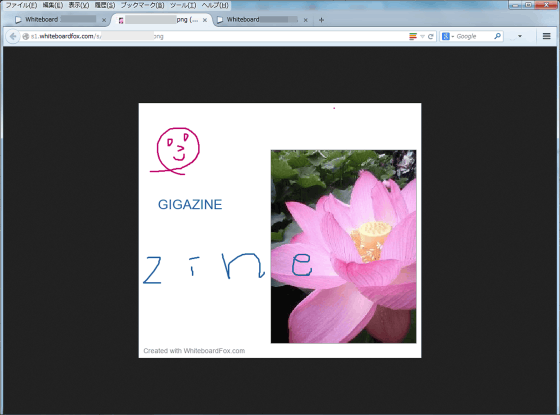Close the browser window

click(546, 5)
